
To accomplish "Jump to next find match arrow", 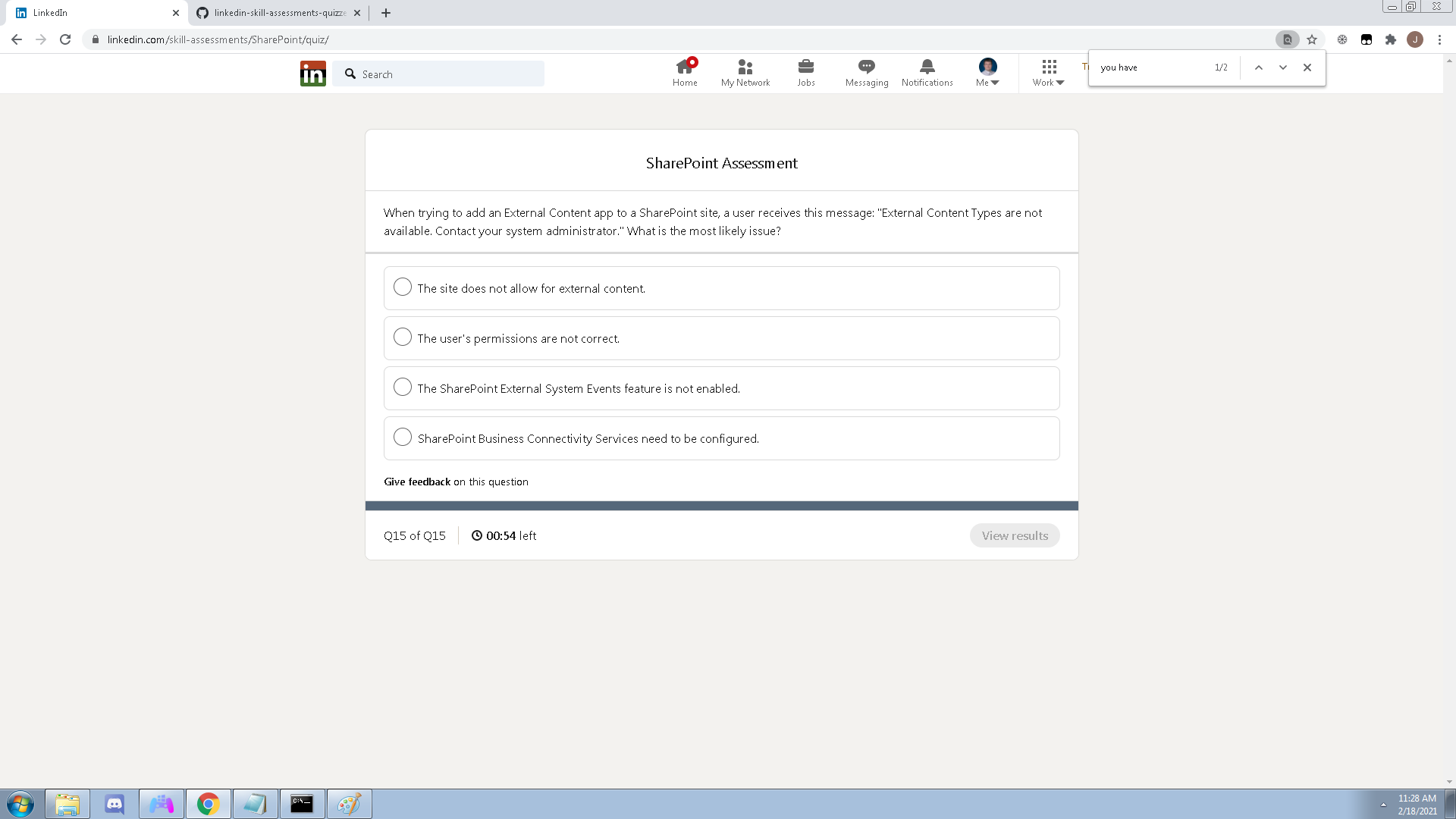I will pos(1283,67).
